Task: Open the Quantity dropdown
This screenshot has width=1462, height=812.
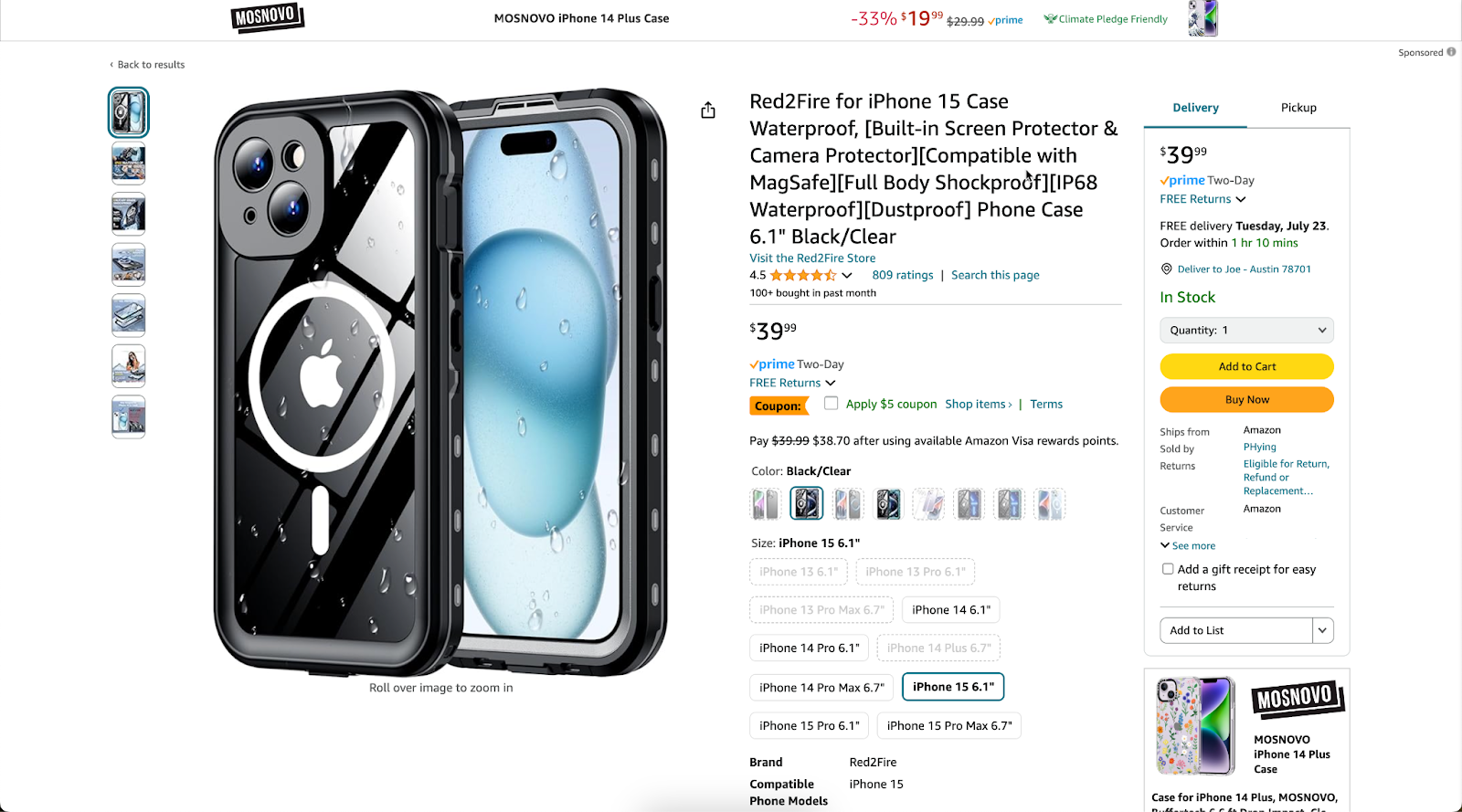Action: [x=1245, y=330]
